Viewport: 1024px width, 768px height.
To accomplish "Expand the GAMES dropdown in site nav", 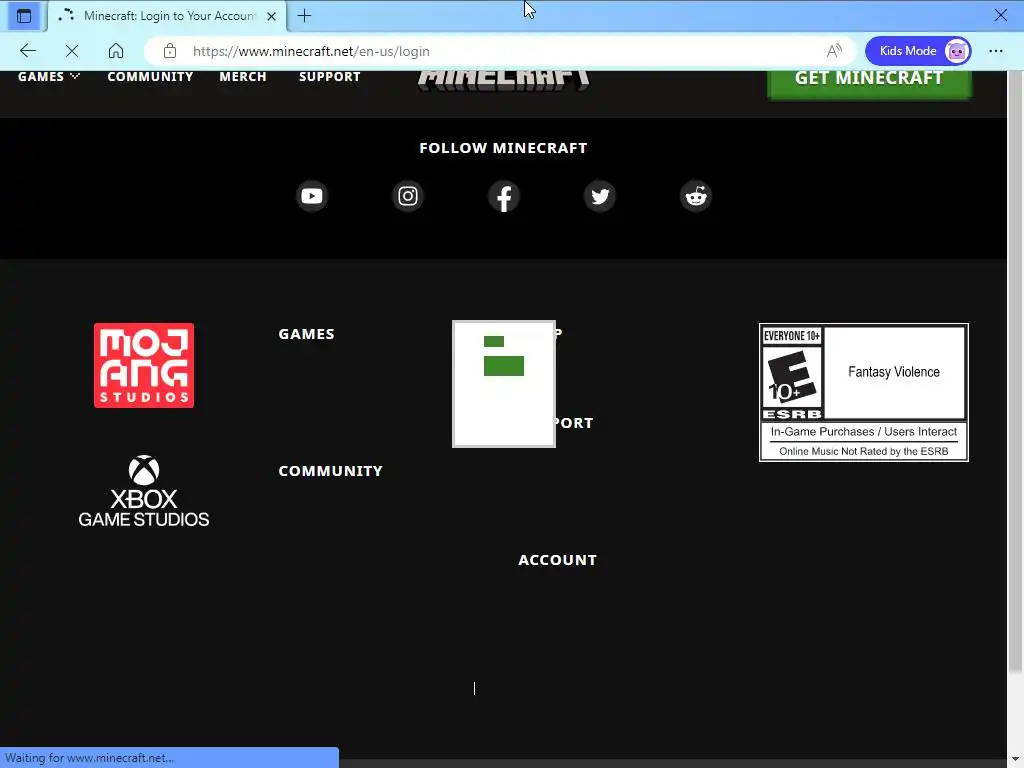I will tap(49, 76).
